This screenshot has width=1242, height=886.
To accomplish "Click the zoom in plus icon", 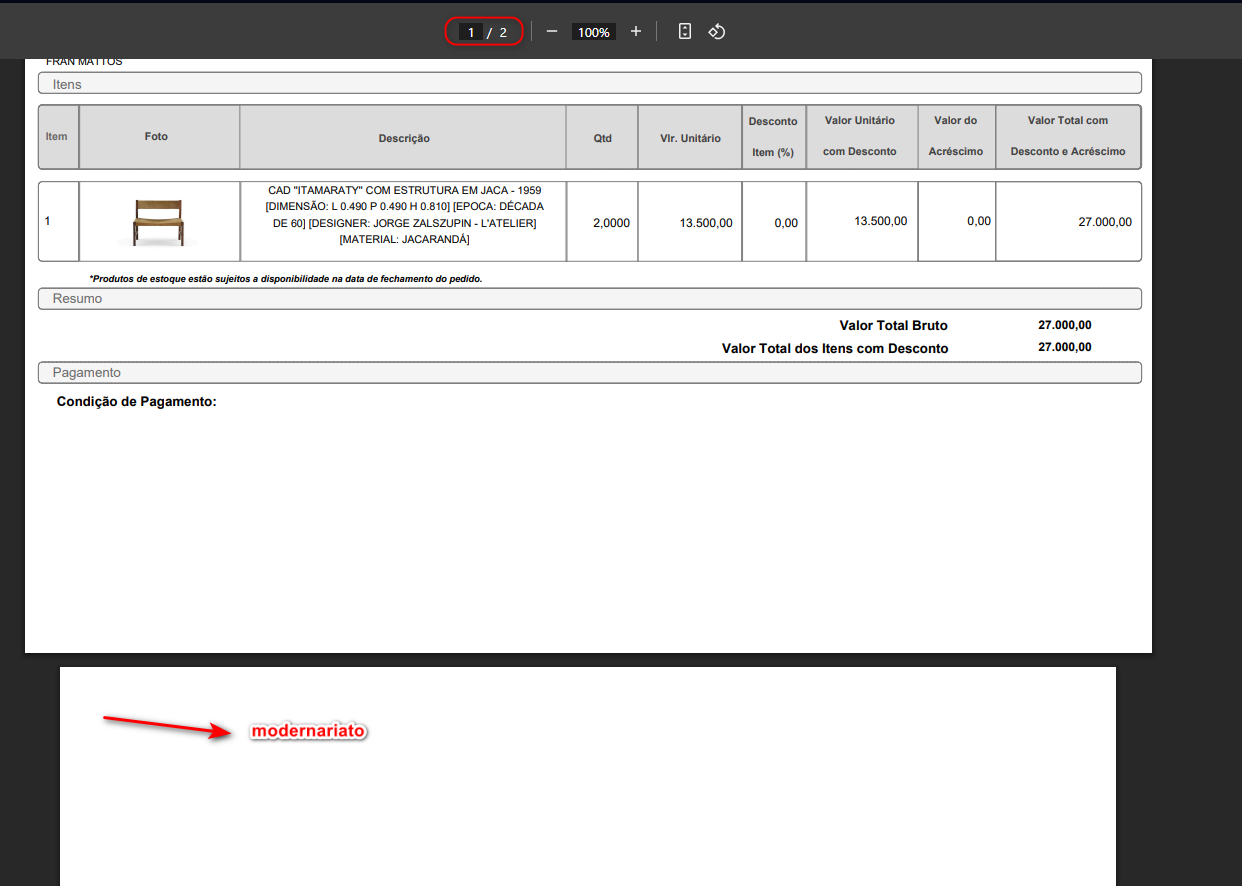I will [635, 32].
